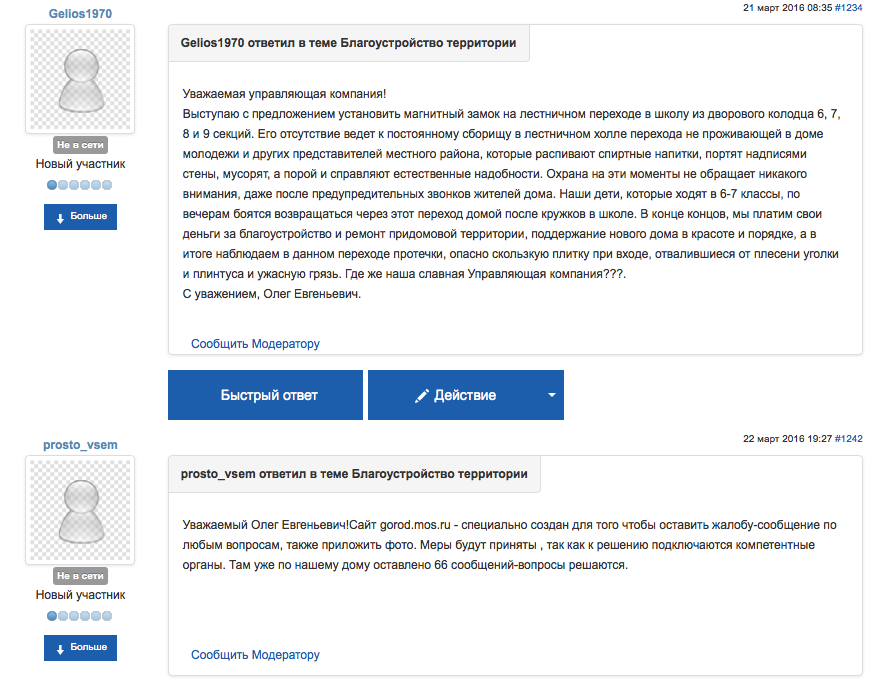Click reputation dots under prosto_vsem

click(80, 616)
